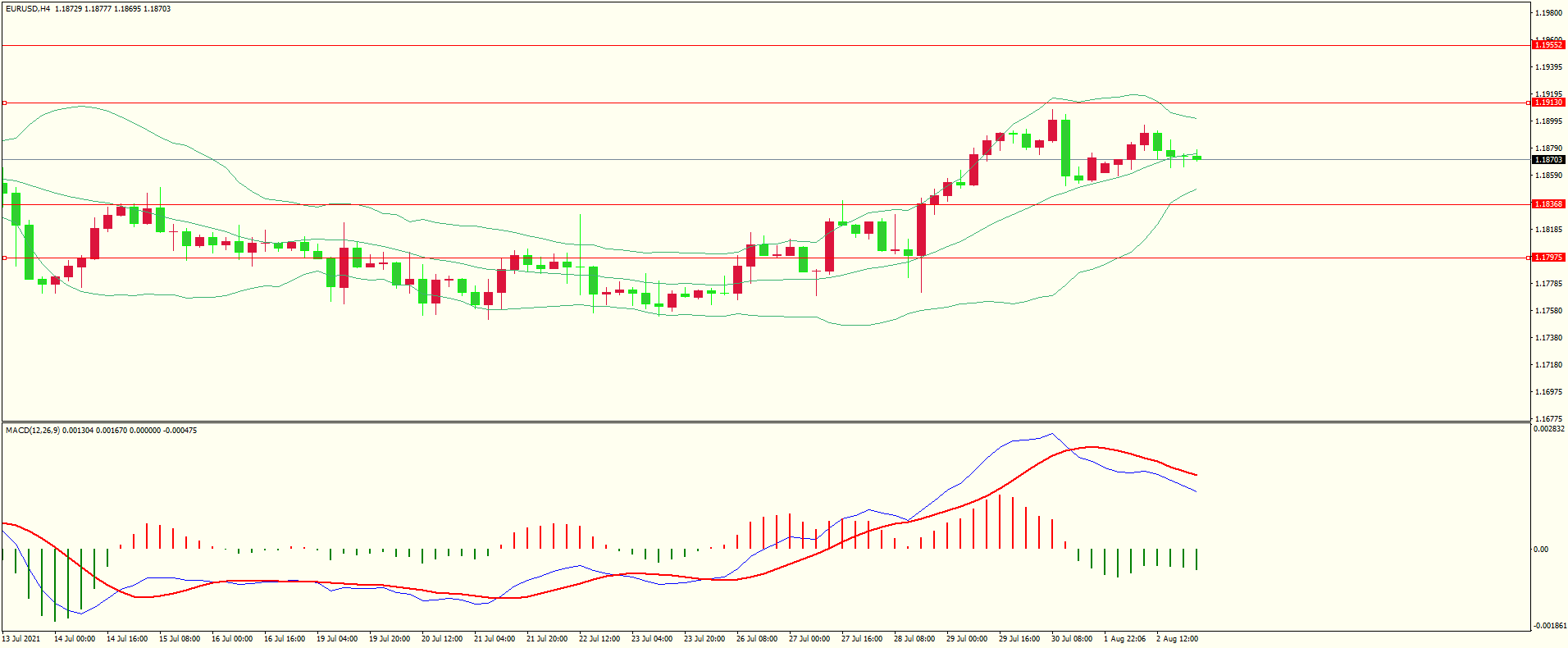
Task: Click right handle of the red horizontal line
Action: pos(1528,258)
